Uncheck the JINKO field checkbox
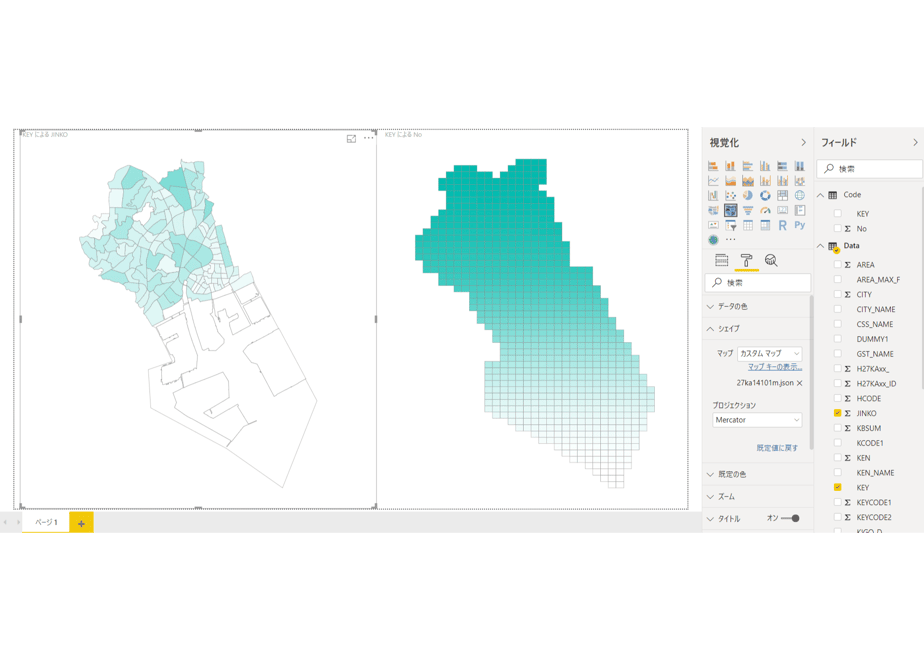The height and width of the screenshot is (660, 924). 837,413
